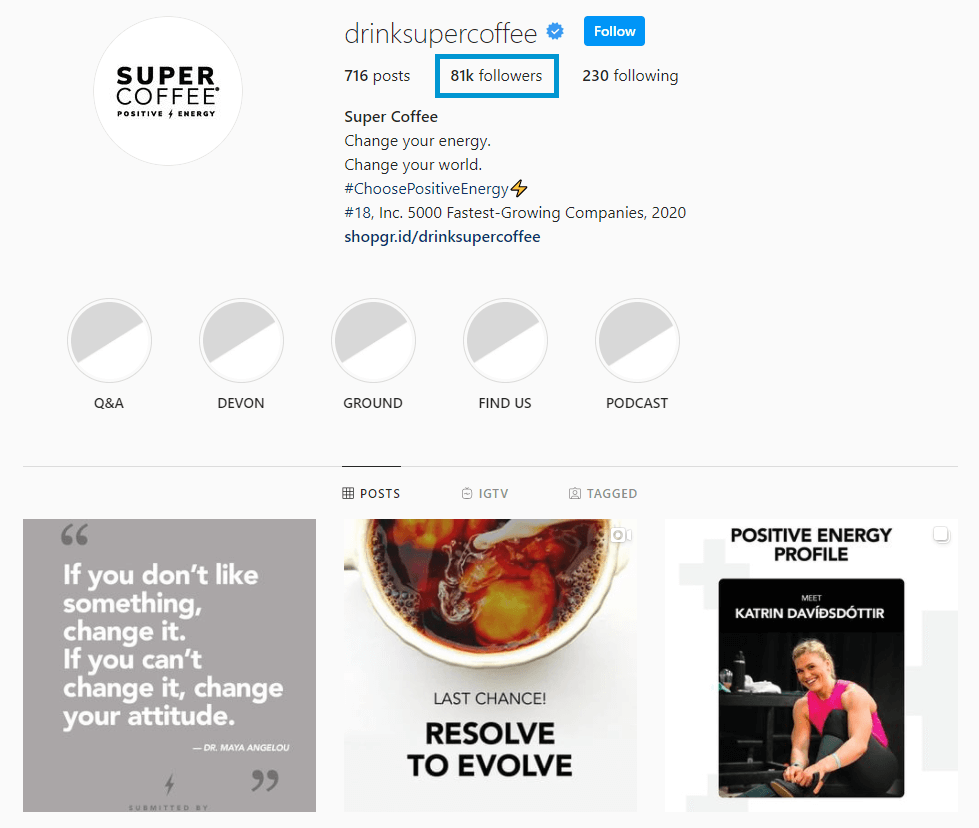Click the blue verified badge icon
Screen dimensions: 979x828
pos(554,31)
